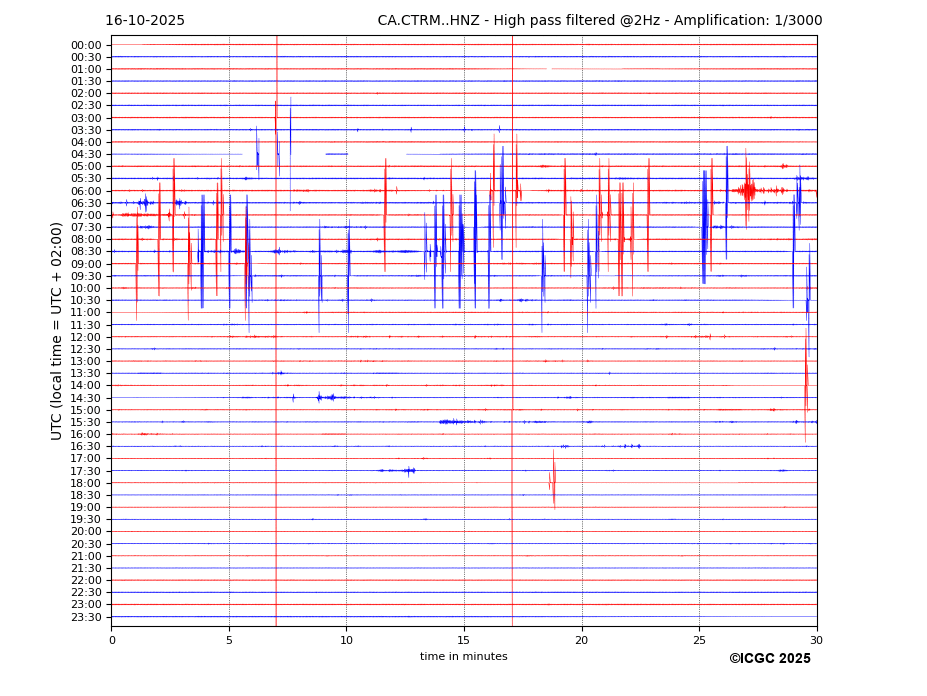Click the 00:00 time tick label
Viewport: 927px width, 696px height.
point(85,45)
